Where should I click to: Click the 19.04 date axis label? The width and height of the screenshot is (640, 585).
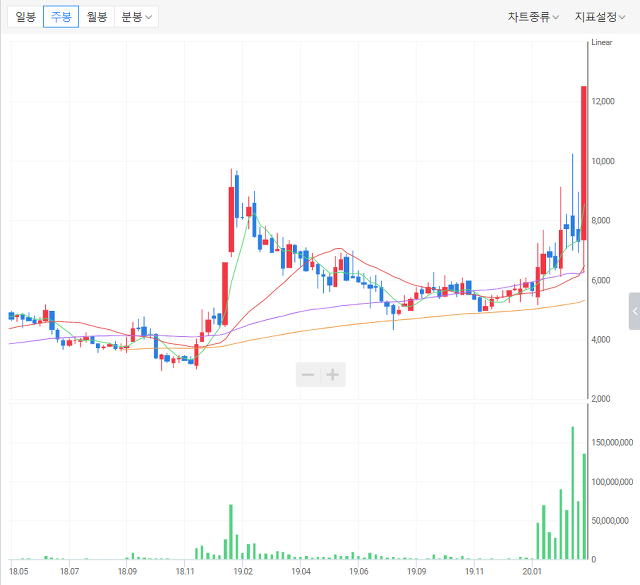[x=301, y=571]
